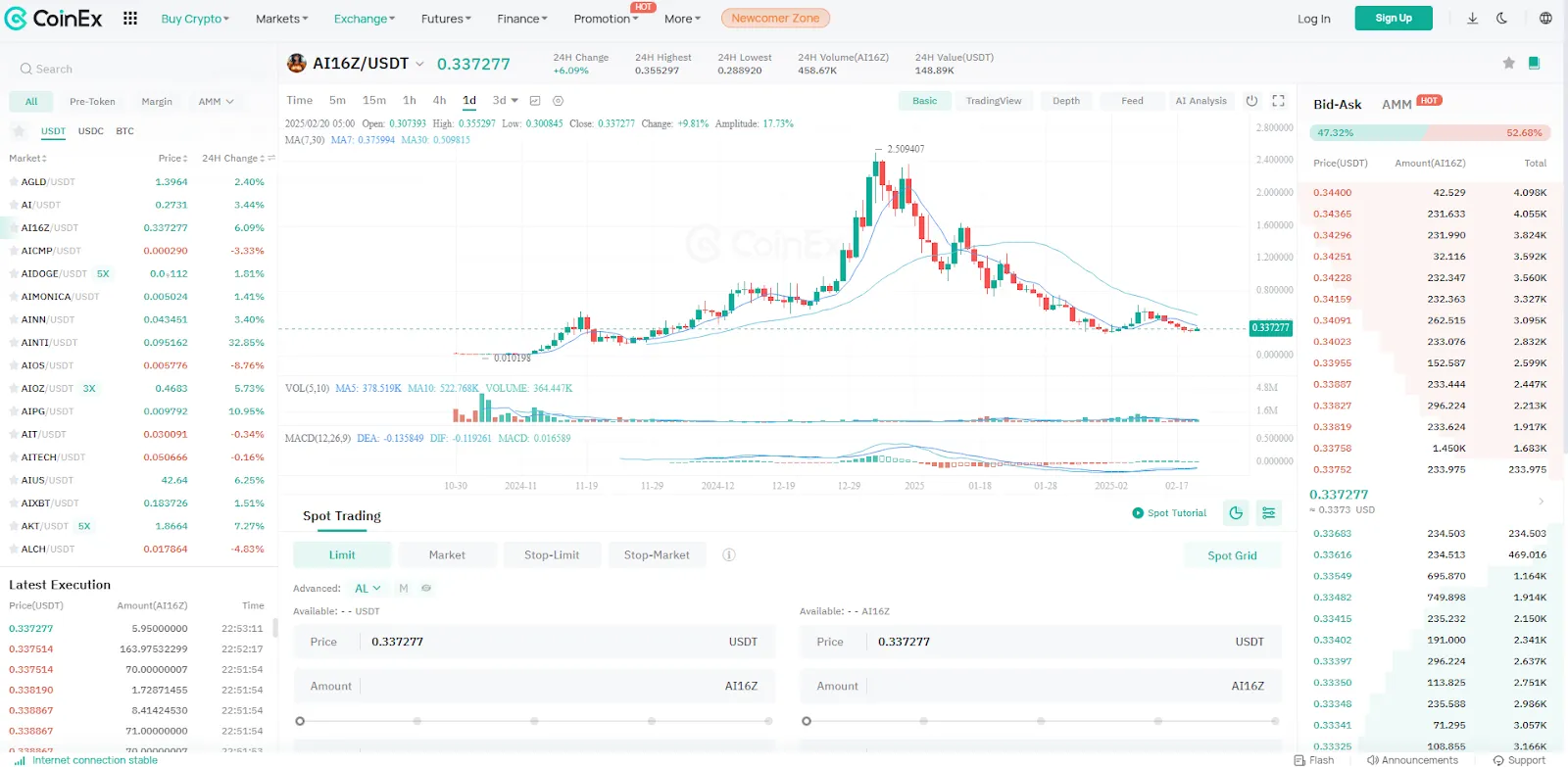Viewport: 1568px width, 767px height.
Task: Click the download app icon
Action: 1472,19
